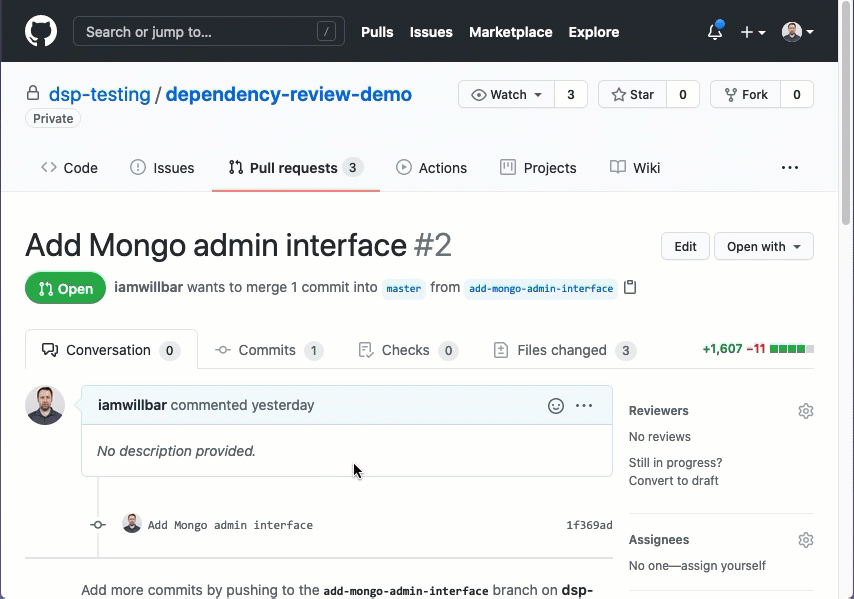
Task: Focus the Search or jump to field
Action: coord(208,32)
